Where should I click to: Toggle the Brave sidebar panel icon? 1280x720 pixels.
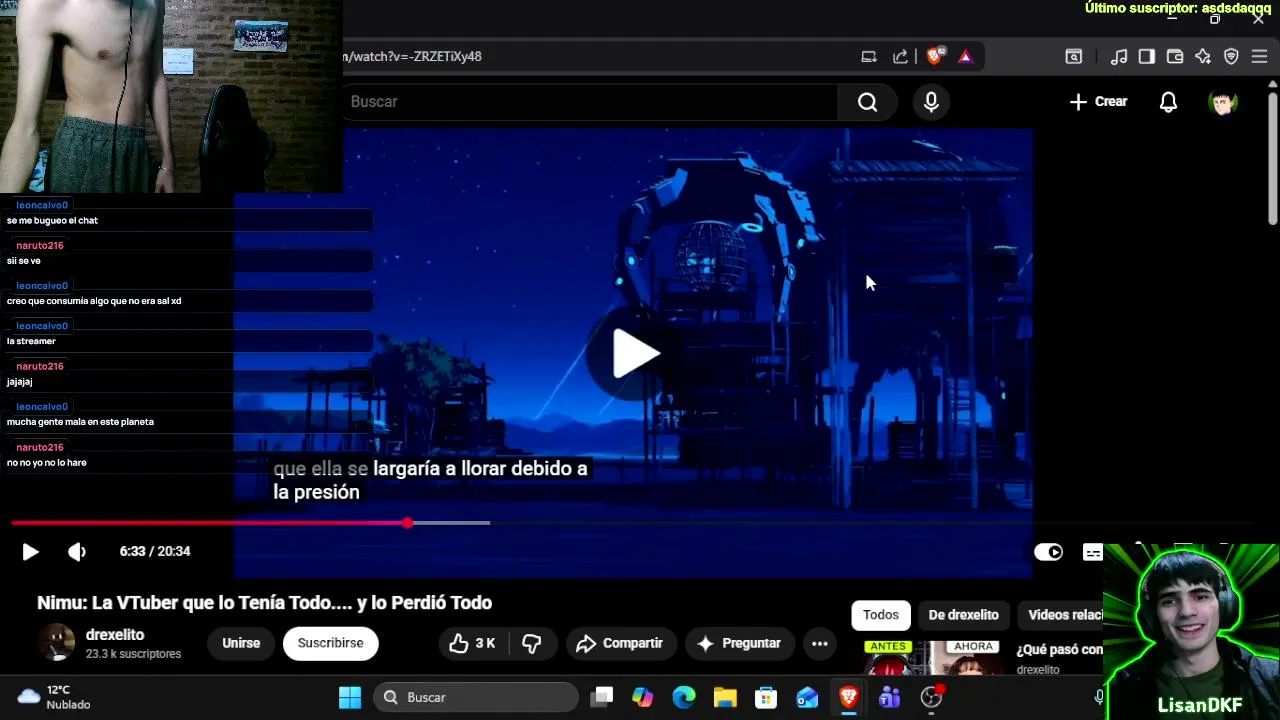point(1147,57)
